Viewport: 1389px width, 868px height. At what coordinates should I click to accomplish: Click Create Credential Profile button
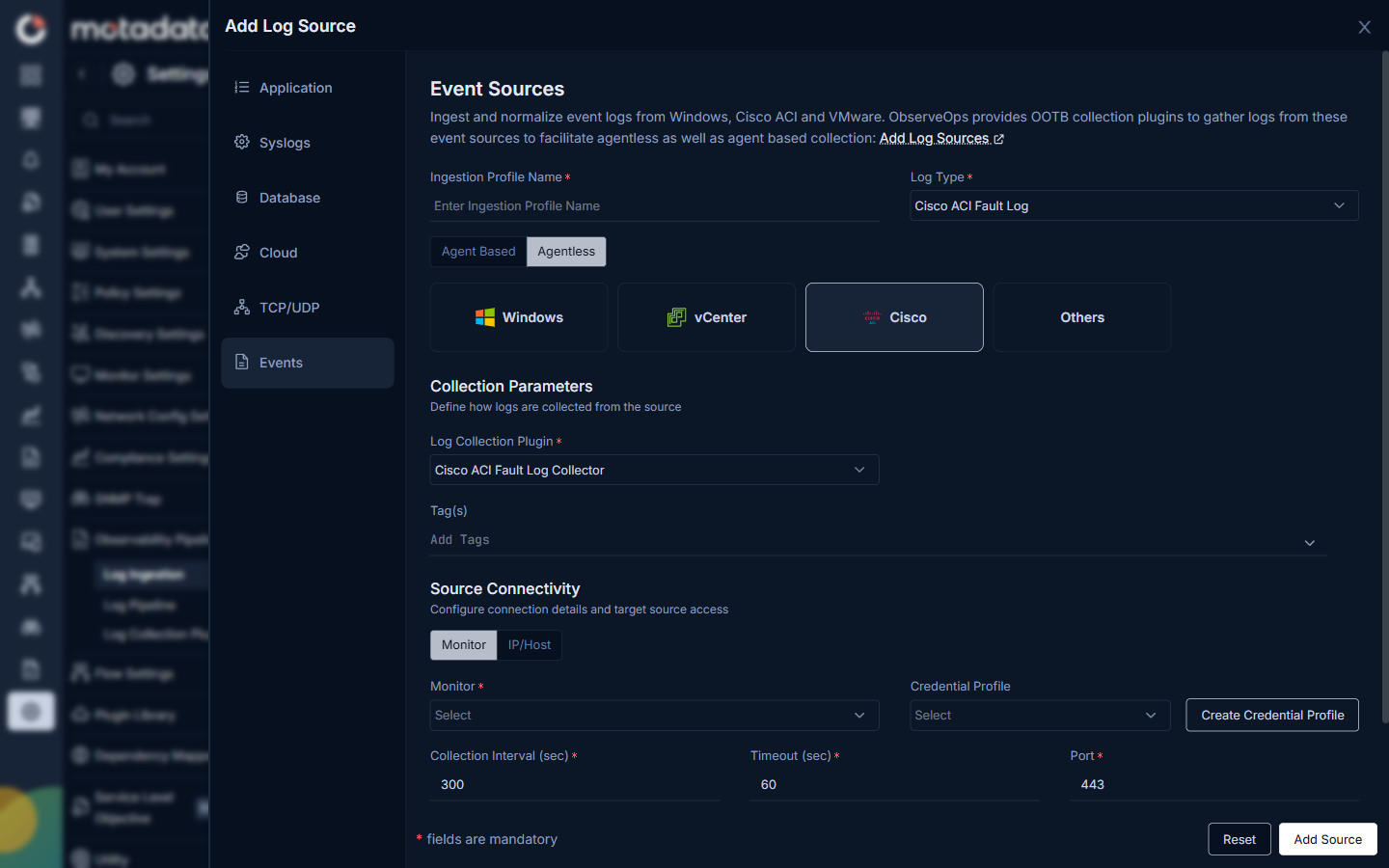(1272, 715)
